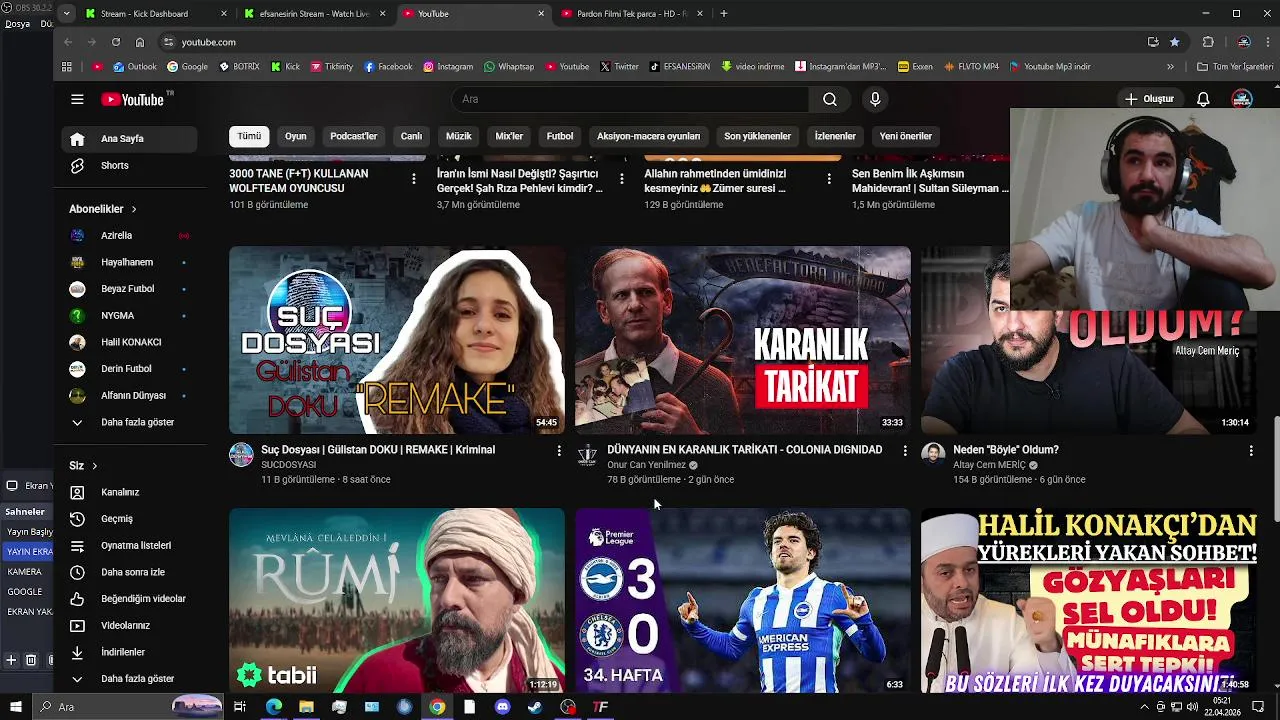Open the YouTube hamburger guide menu
This screenshot has width=1280, height=720.
pyautogui.click(x=77, y=99)
